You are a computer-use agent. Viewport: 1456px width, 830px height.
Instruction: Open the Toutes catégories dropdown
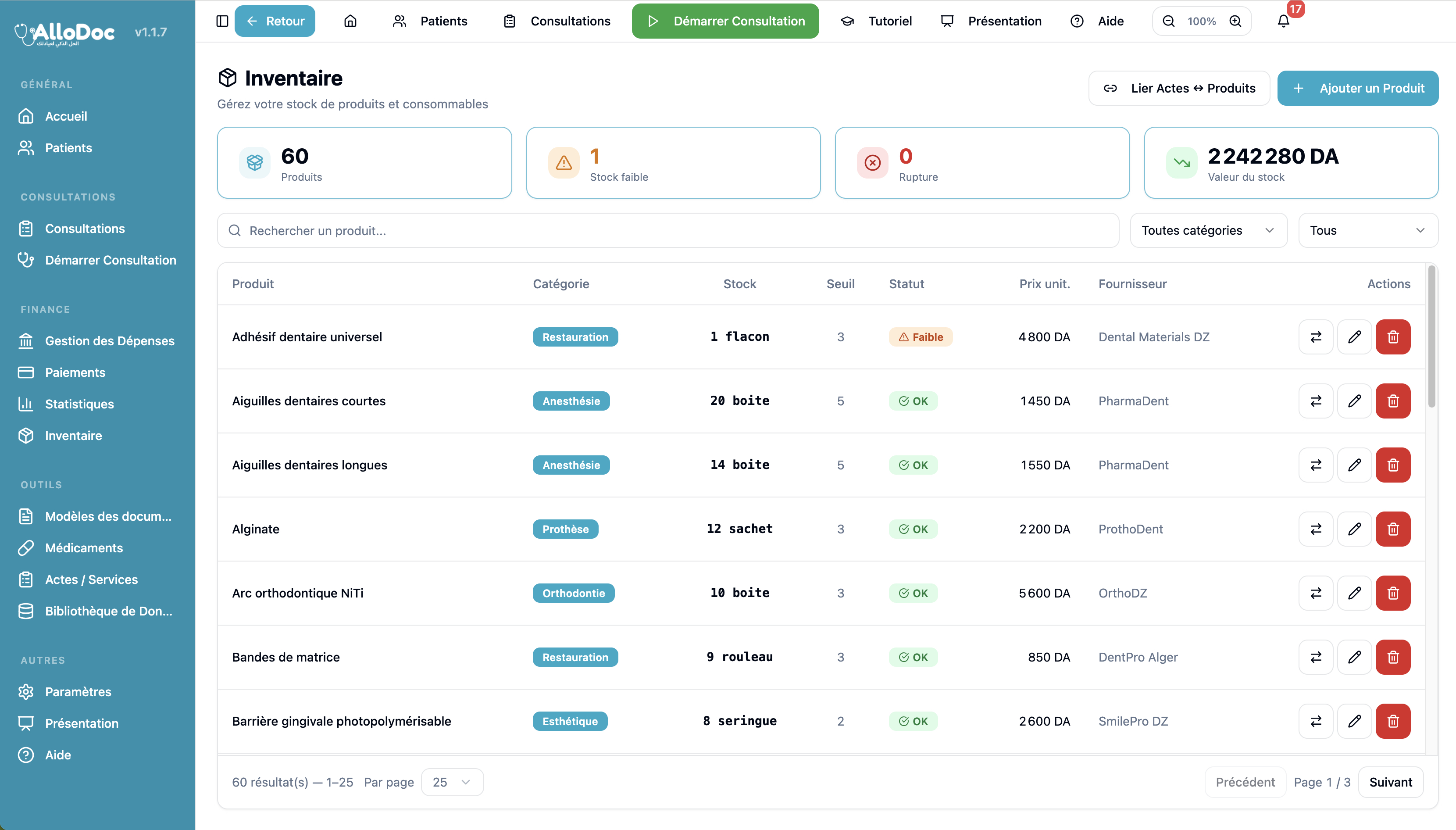tap(1208, 230)
